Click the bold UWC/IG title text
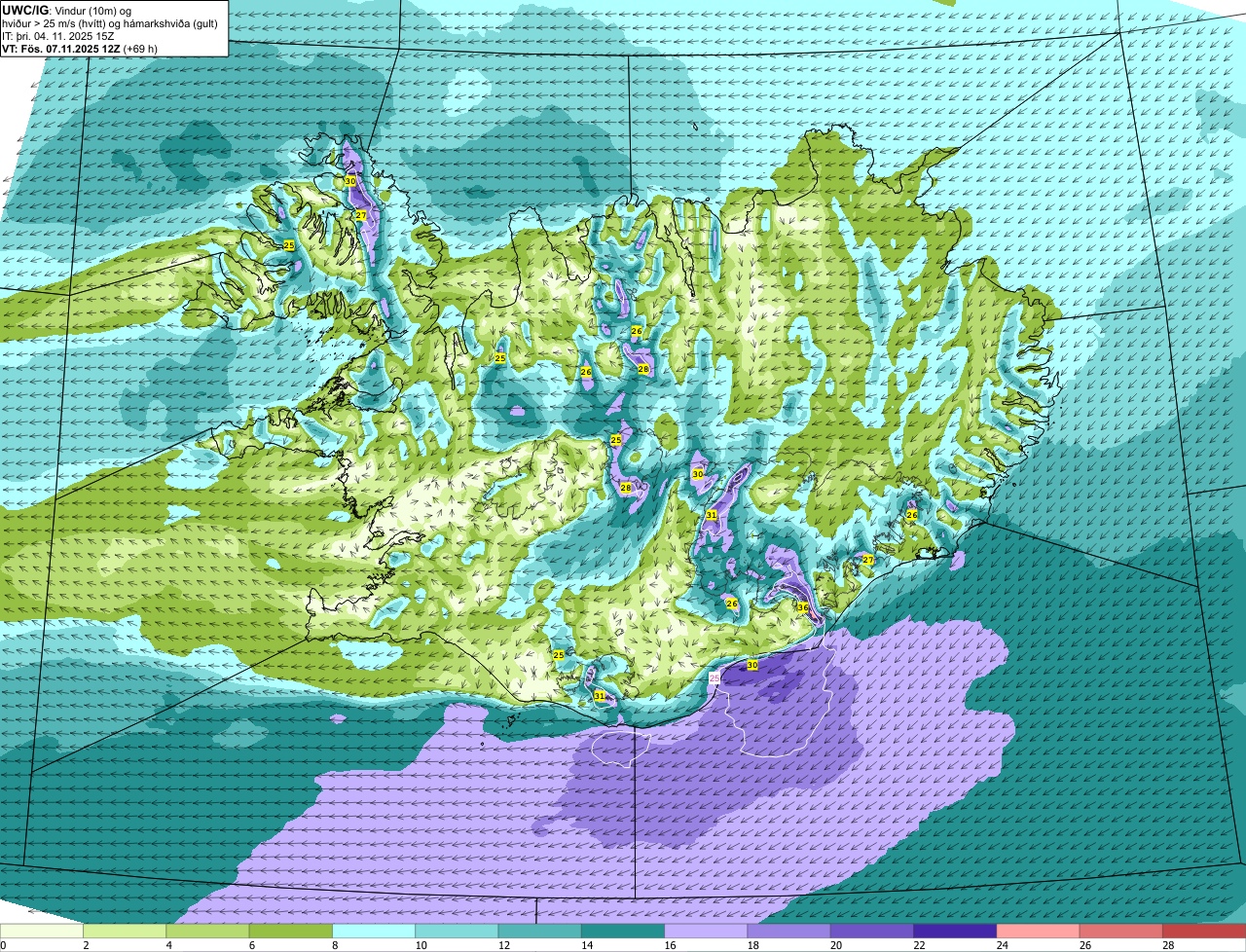Screen dimensions: 1246x952 tap(26, 10)
